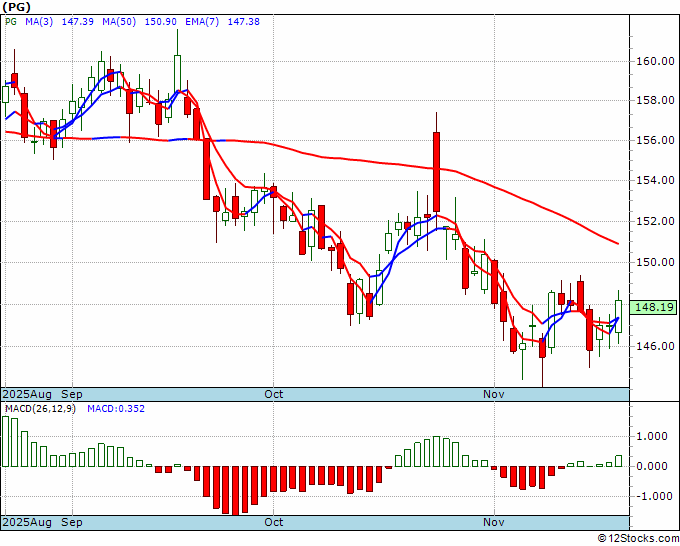
Task: Click the tall red candle peaking near 157
Action: click(x=436, y=172)
